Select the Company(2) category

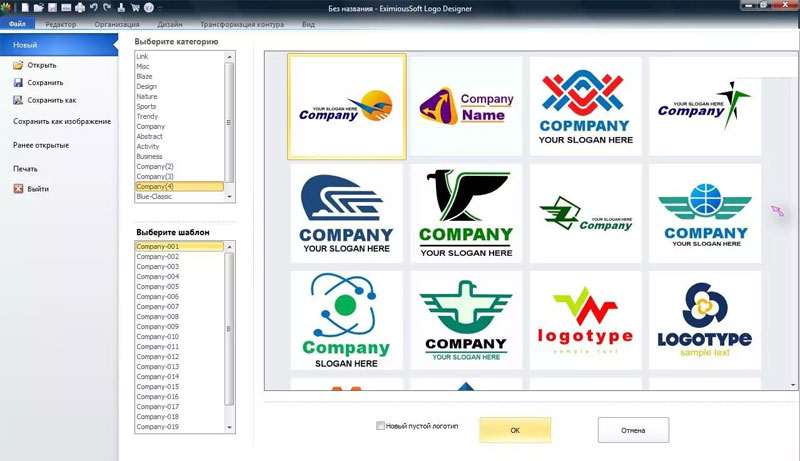coord(180,166)
